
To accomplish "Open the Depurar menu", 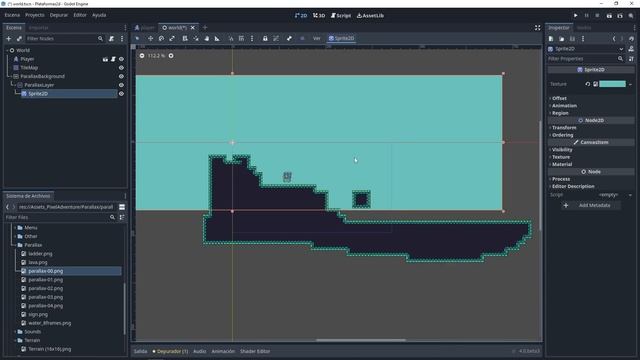I will (x=59, y=15).
